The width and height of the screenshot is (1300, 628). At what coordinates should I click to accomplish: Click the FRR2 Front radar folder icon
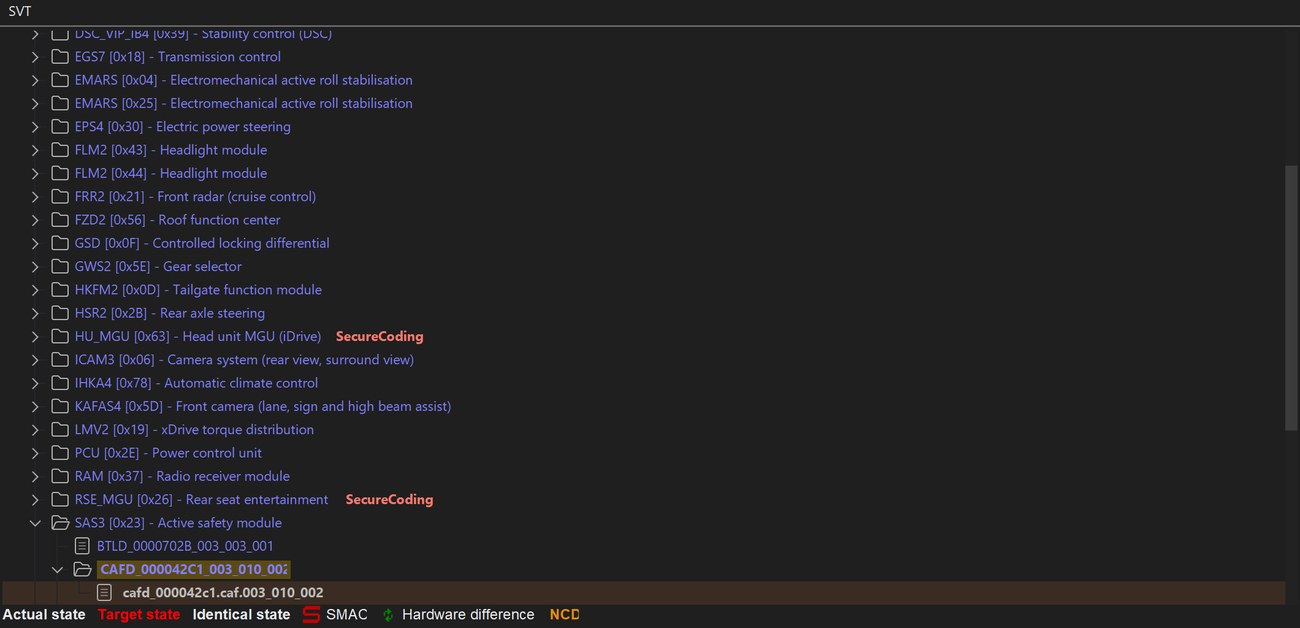(x=60, y=197)
